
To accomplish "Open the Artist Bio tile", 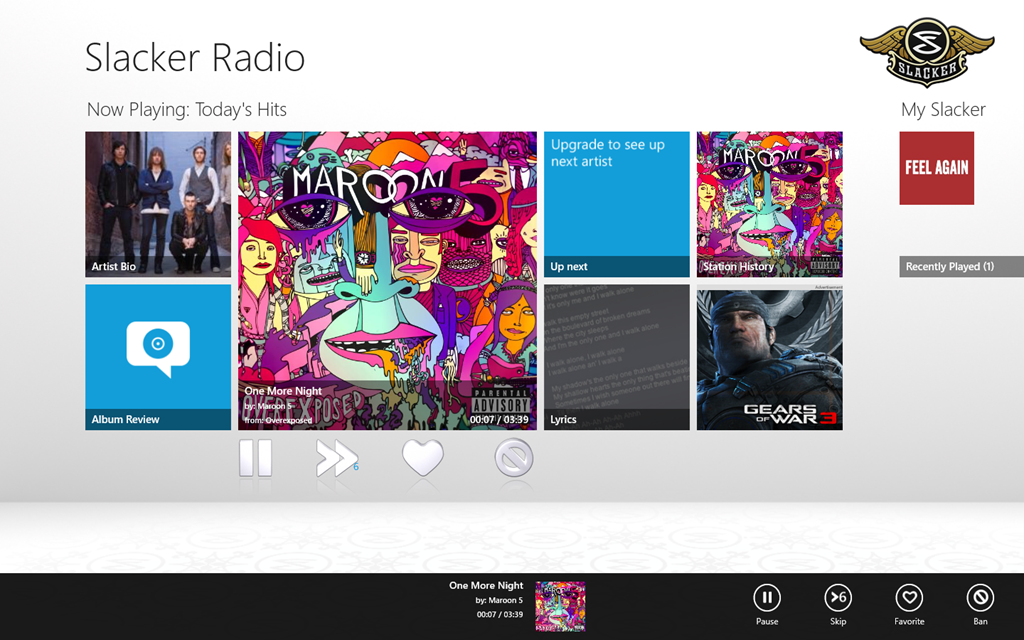I will pyautogui.click(x=158, y=204).
